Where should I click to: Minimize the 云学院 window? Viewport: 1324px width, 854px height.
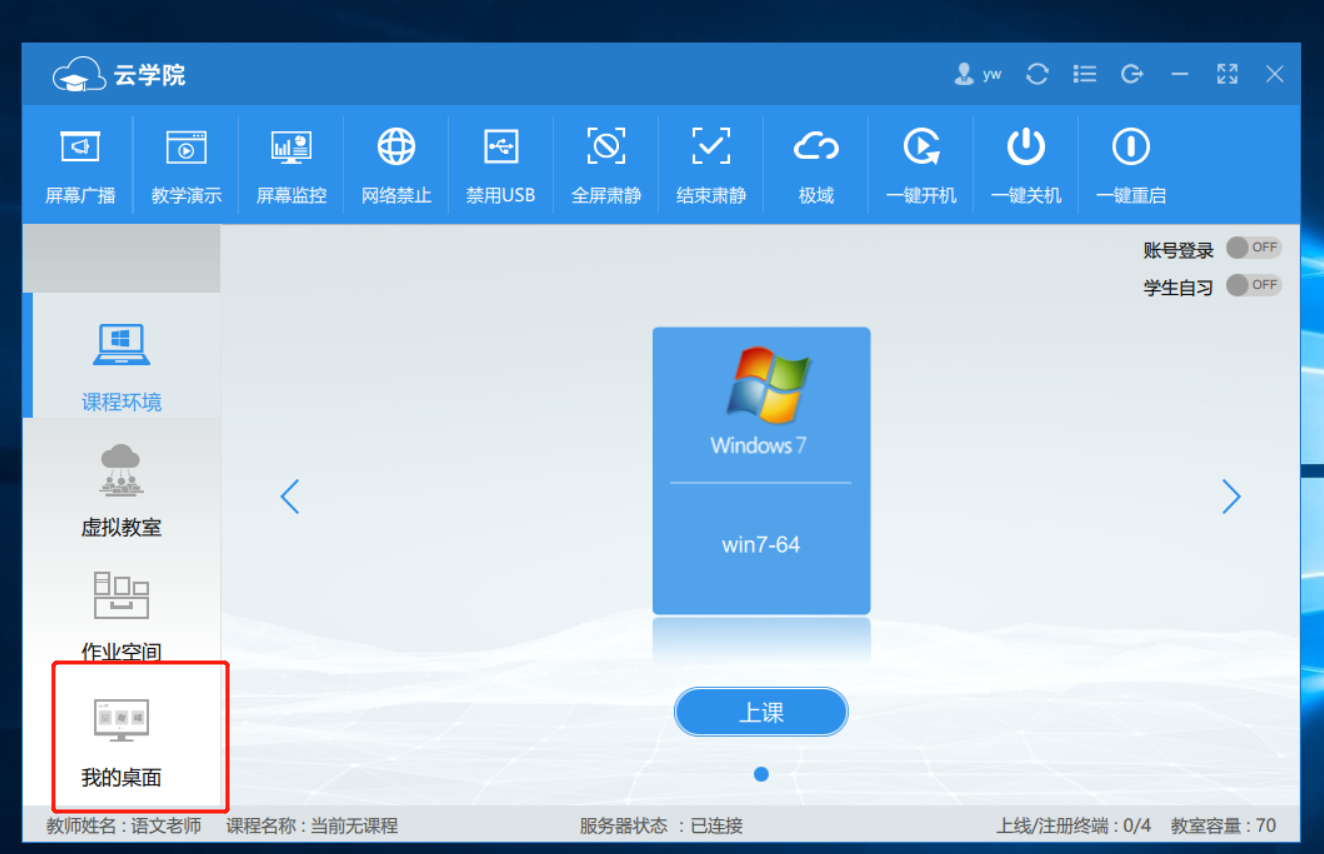[x=1180, y=74]
